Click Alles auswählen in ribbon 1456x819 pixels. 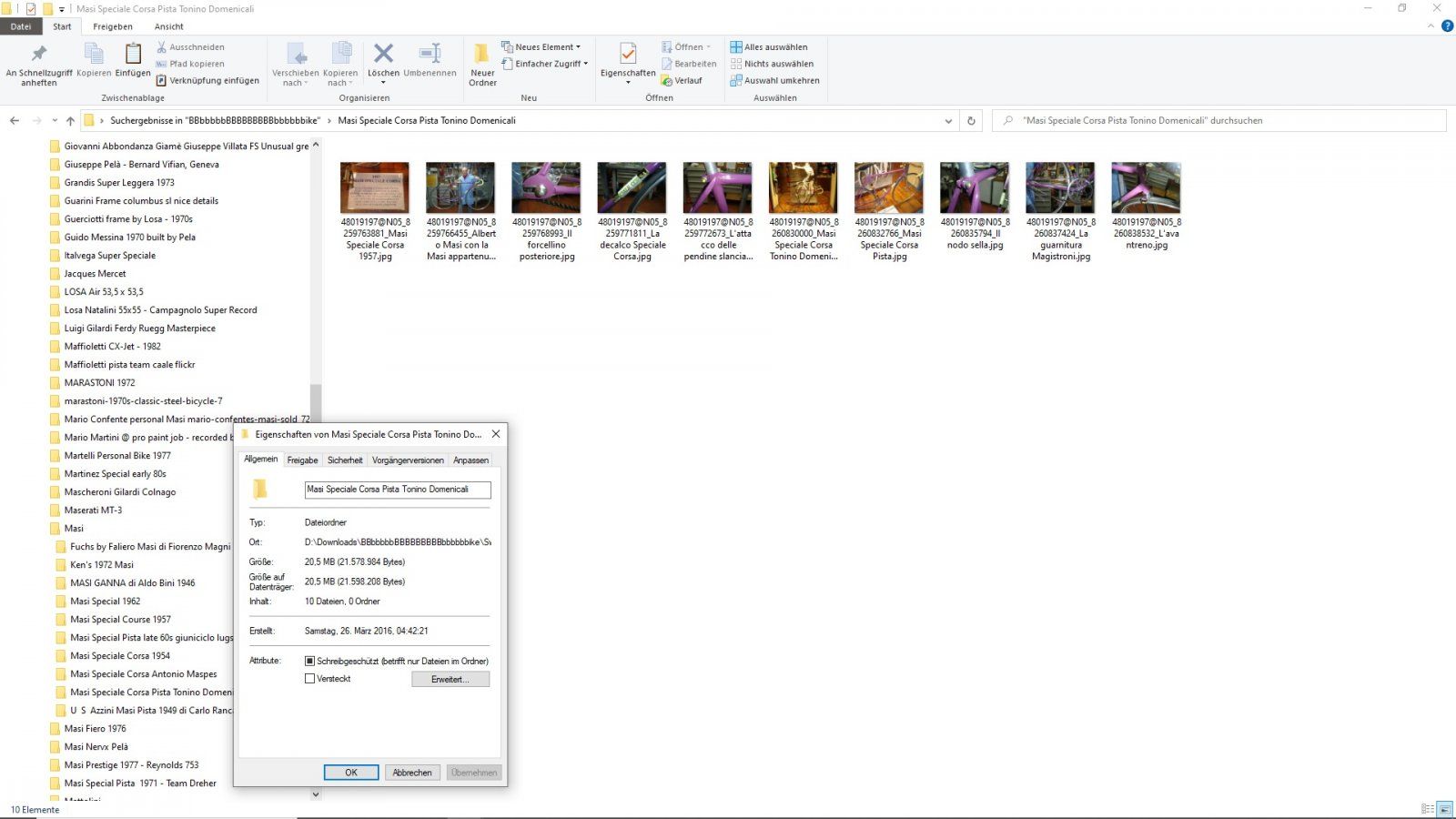(769, 47)
